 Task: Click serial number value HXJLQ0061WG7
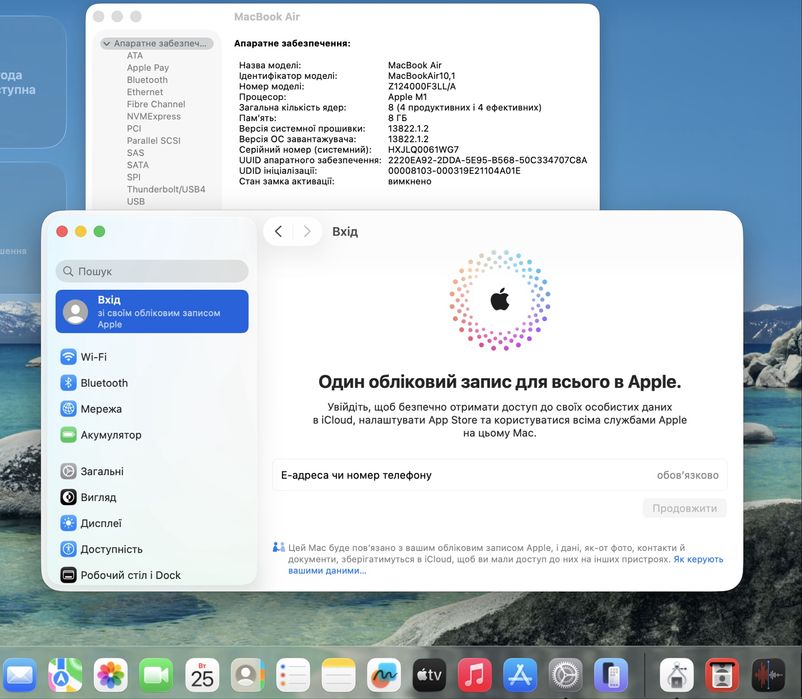(424, 150)
